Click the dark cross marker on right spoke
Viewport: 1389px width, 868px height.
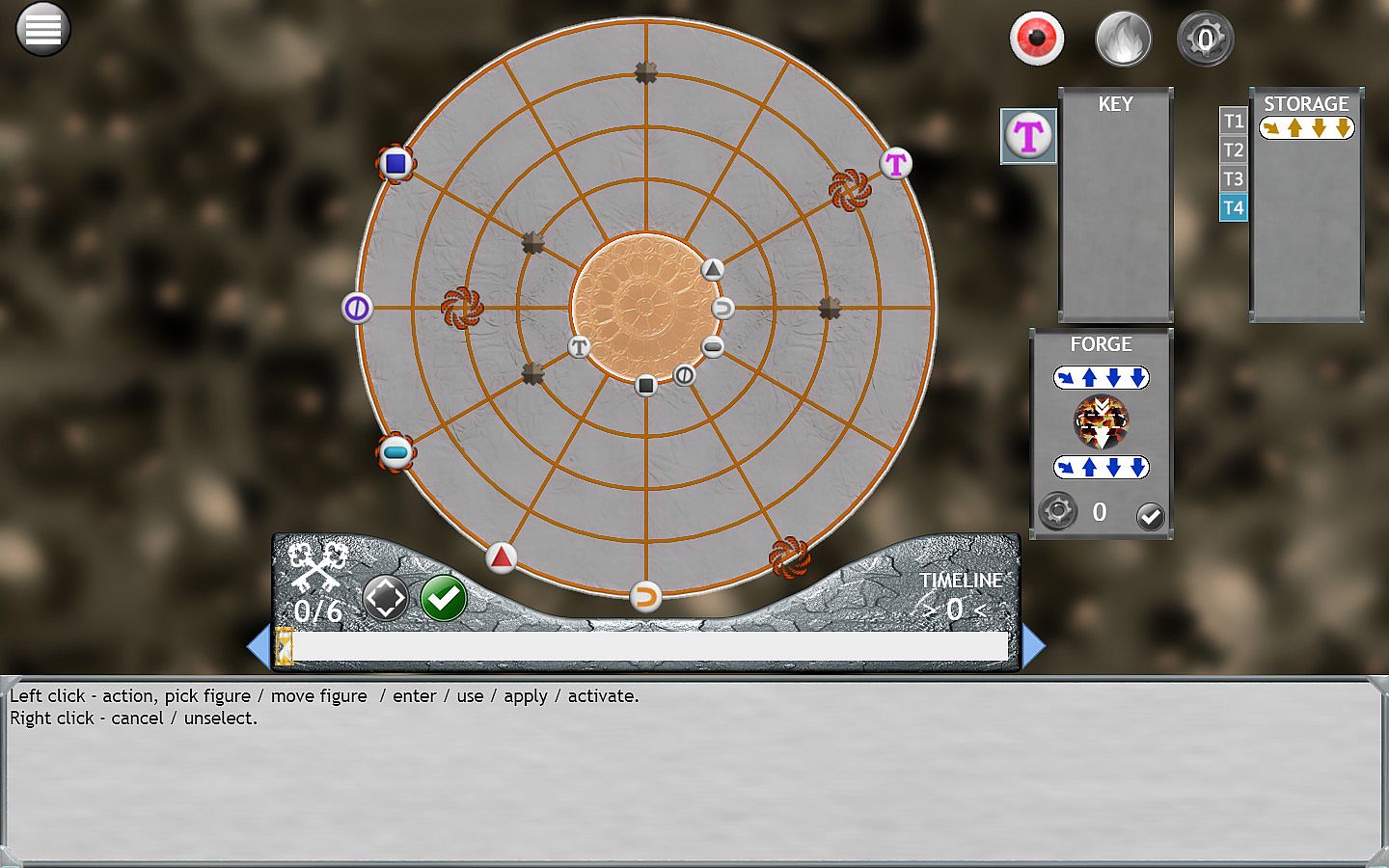pos(830,308)
